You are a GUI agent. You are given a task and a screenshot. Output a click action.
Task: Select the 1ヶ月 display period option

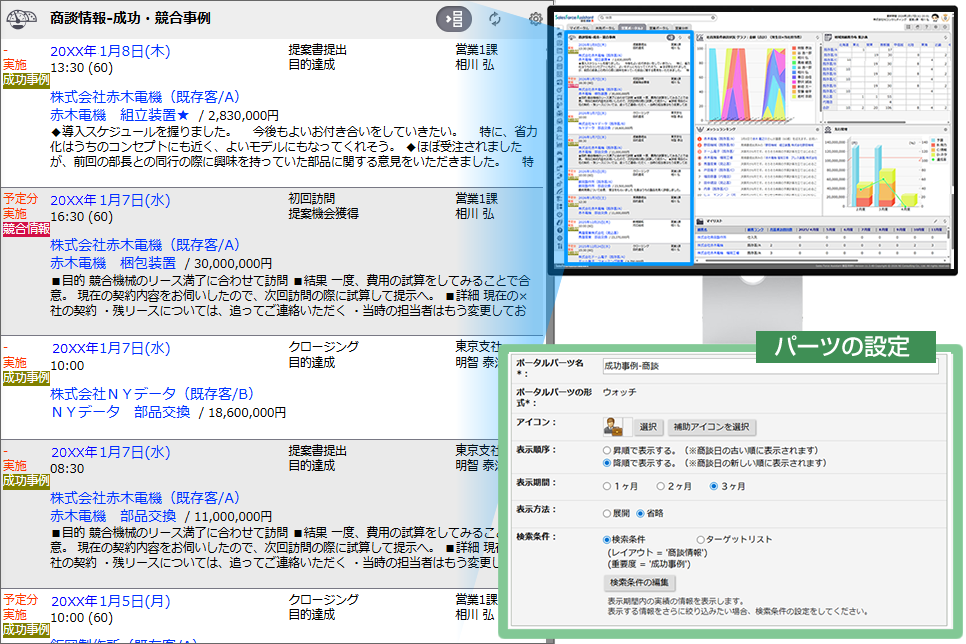(607, 486)
